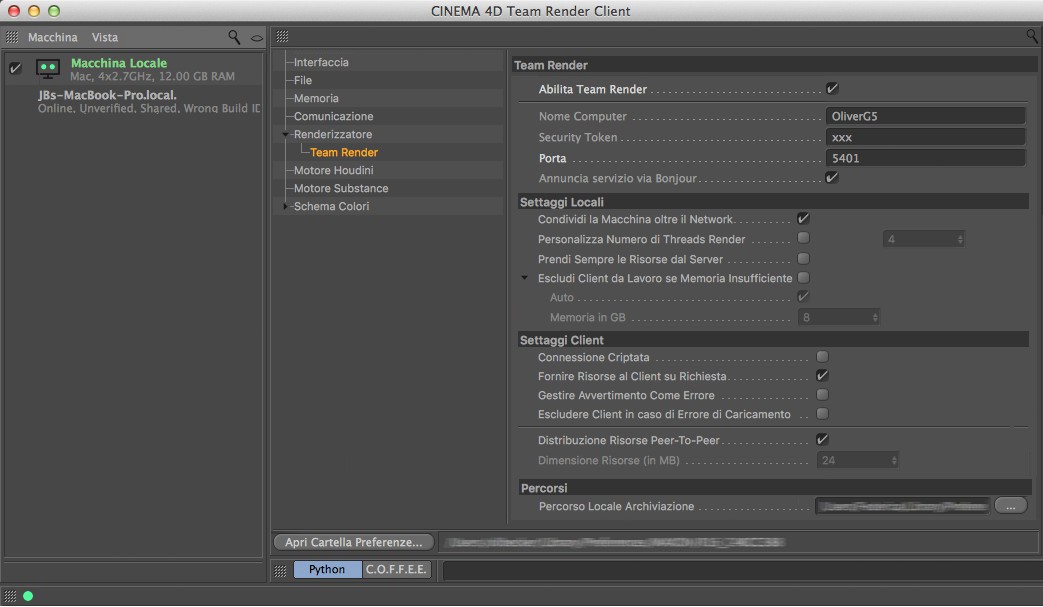Select Schema Colori in the preferences tree
This screenshot has width=1043, height=607.
[x=331, y=206]
